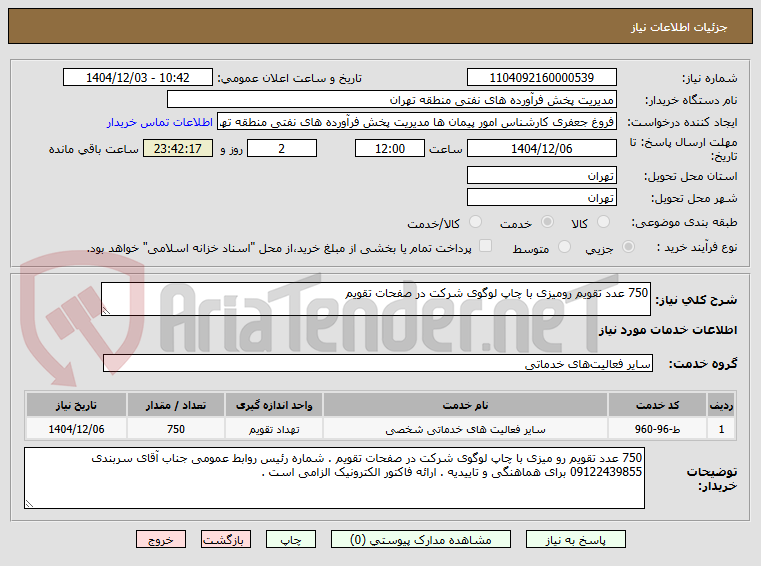Select the متوسط purchase type radio
The width and height of the screenshot is (761, 566).
[564, 247]
